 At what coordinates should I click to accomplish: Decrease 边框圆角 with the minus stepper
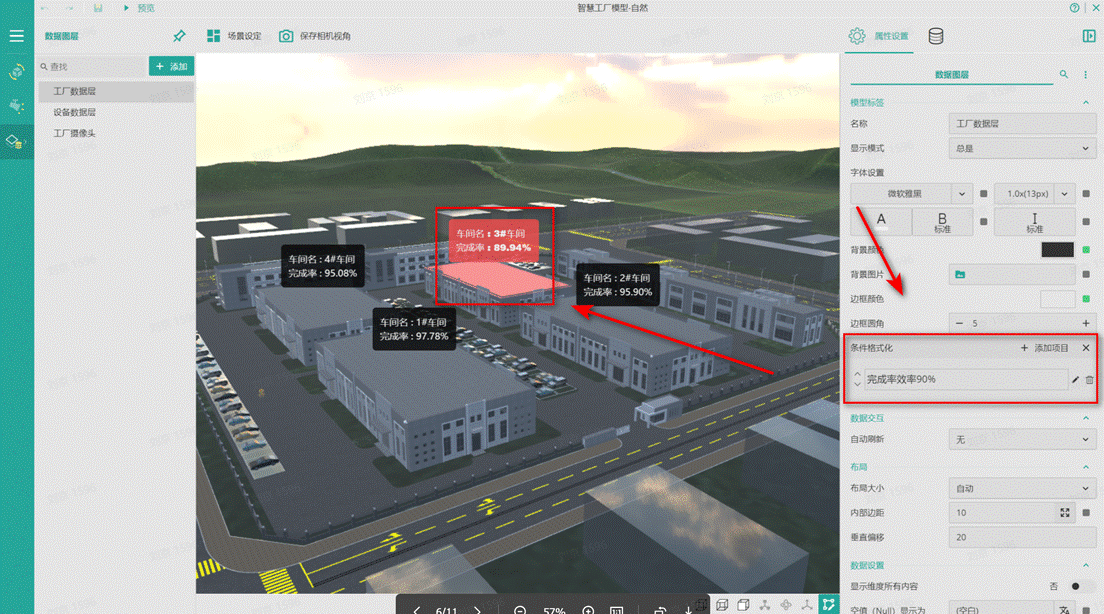(x=959, y=323)
